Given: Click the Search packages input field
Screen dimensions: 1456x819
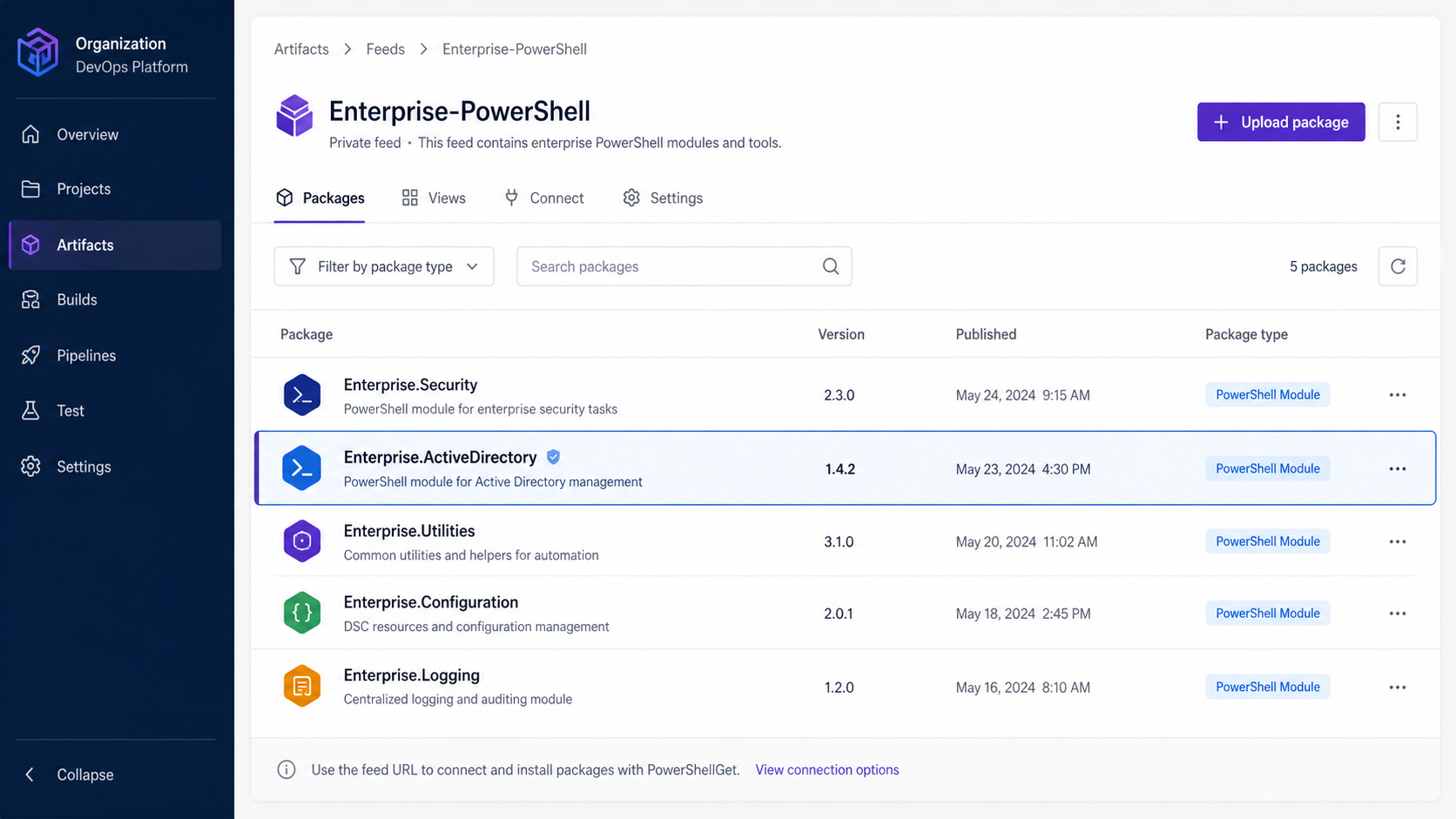Looking at the screenshot, I should click(x=684, y=266).
